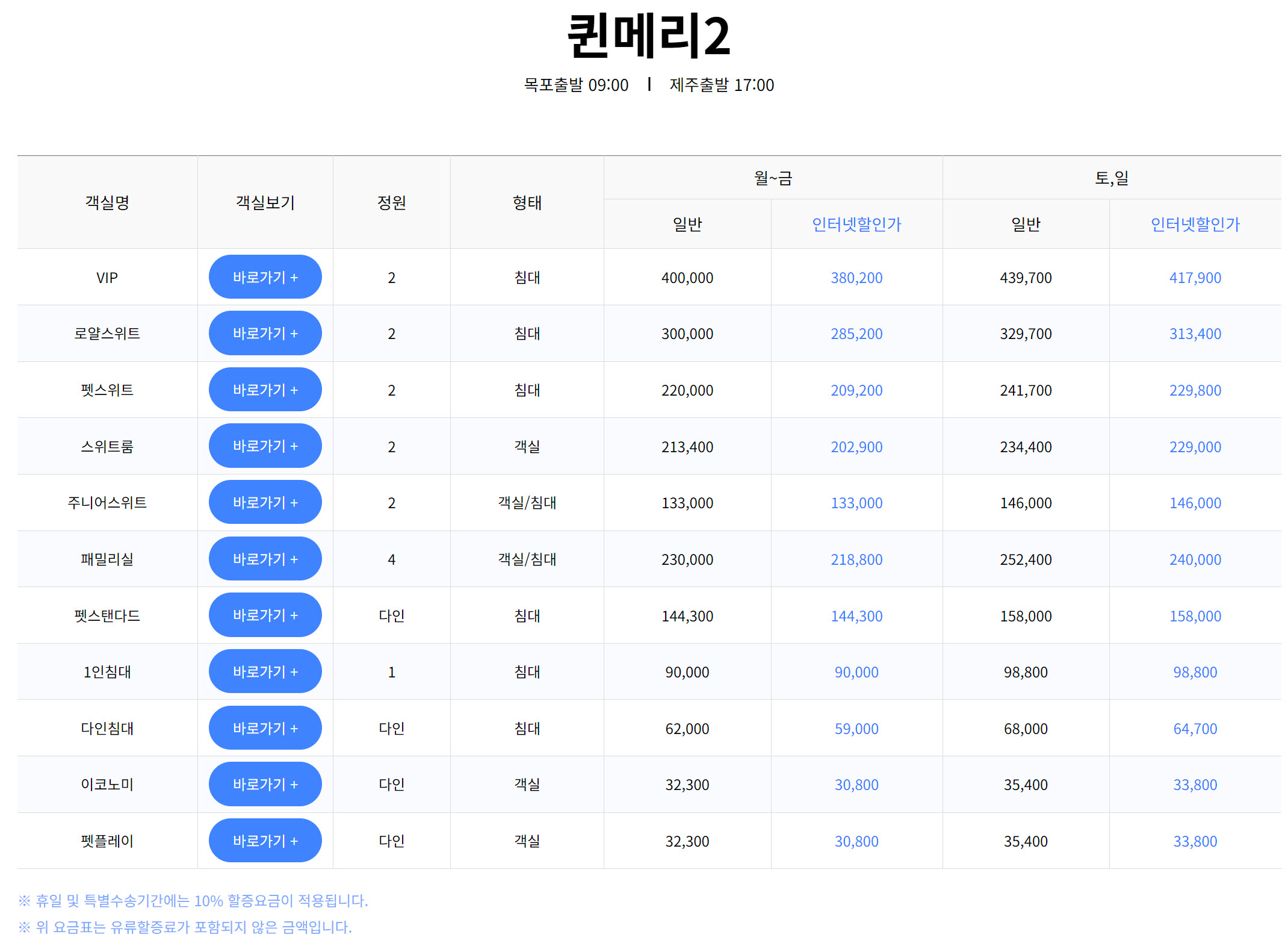
Task: Open the 펫스탠다드 room 바로가기 button
Action: [265, 615]
